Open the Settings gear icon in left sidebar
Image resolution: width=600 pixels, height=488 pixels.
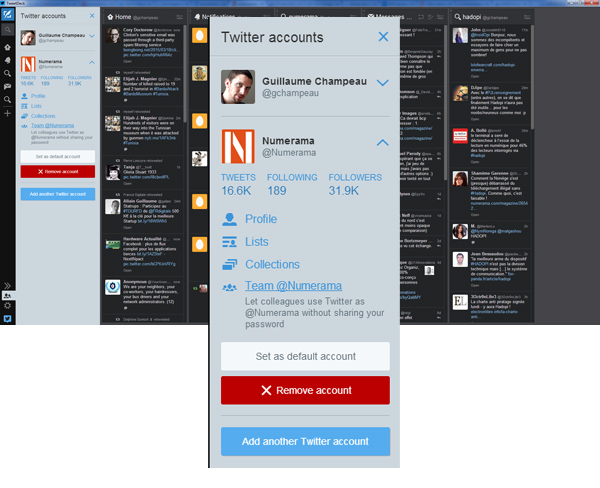click(7, 304)
